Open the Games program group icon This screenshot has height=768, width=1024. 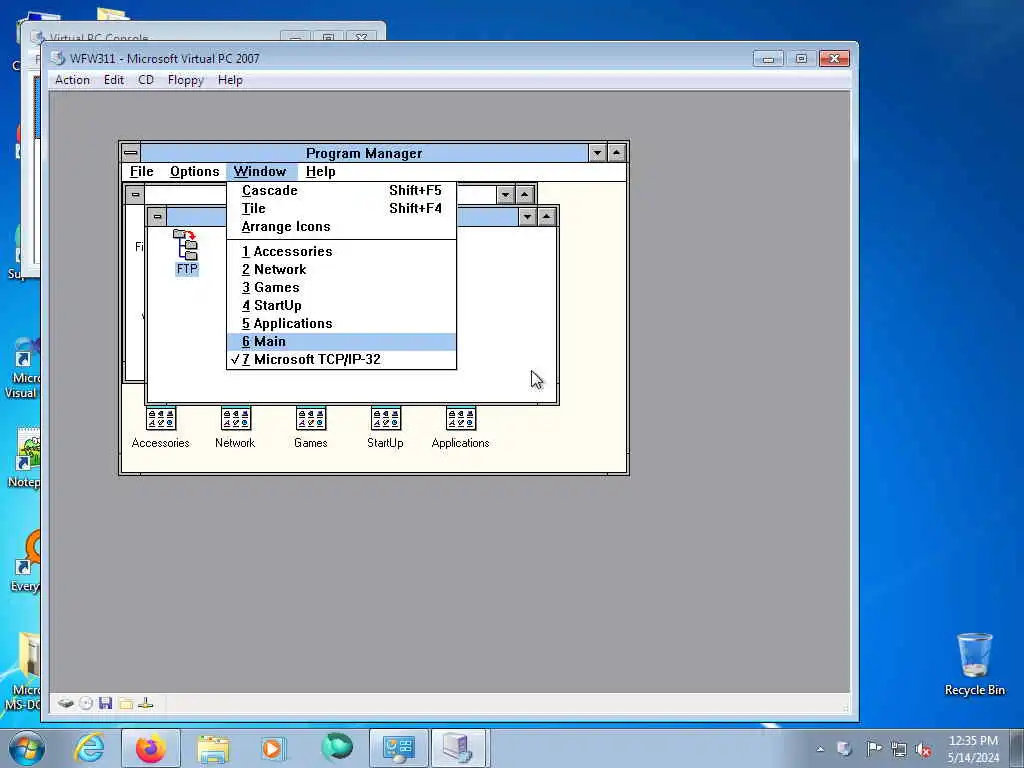click(x=311, y=428)
